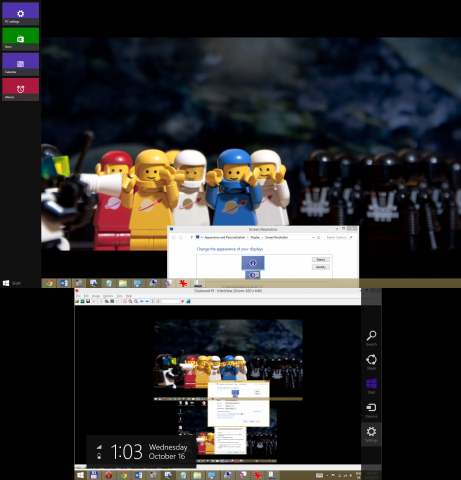Click IrfanView Zoom out magnifier icon
Viewport: 461px width, 480px height.
(x=136, y=301)
